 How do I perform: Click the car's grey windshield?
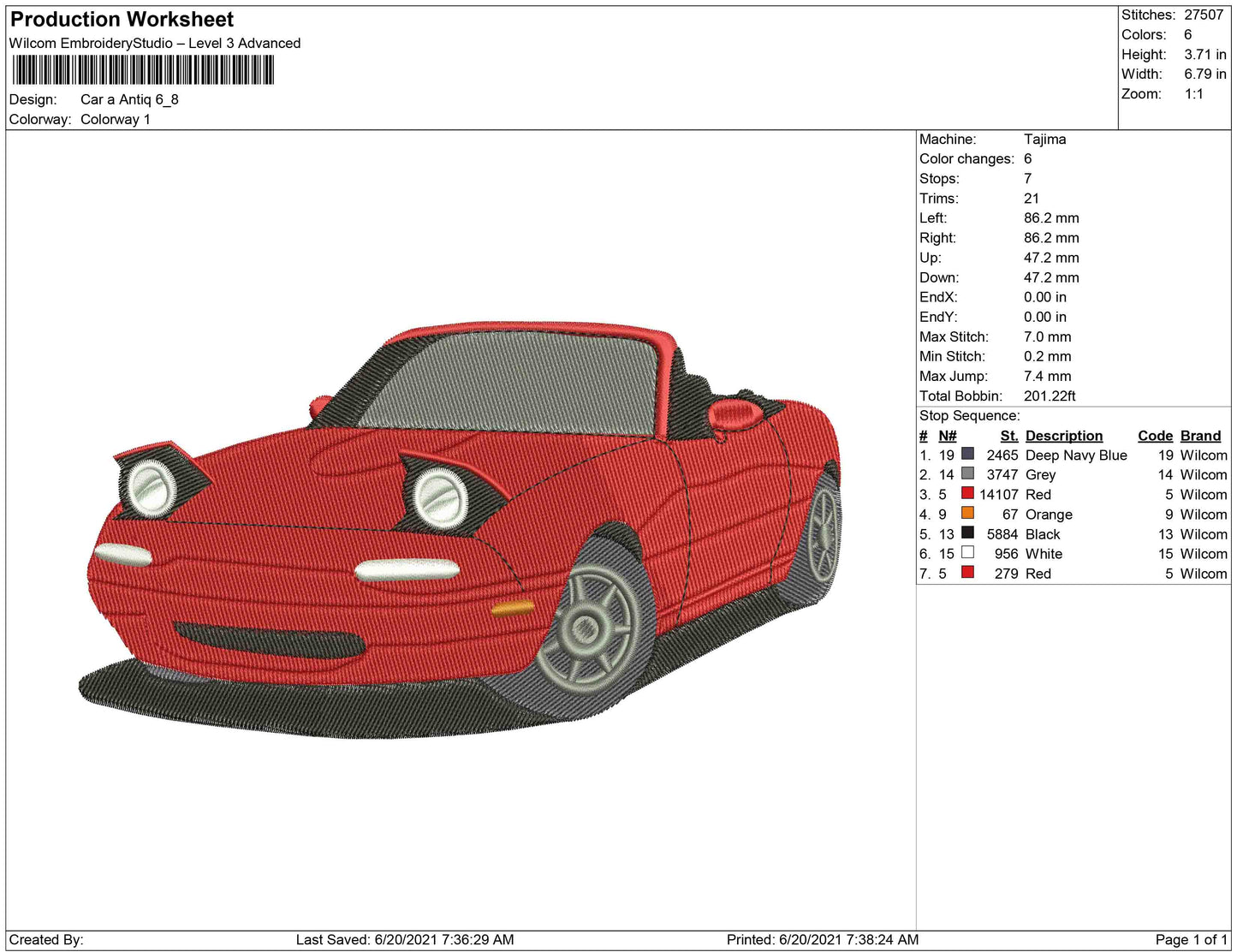coord(522,381)
